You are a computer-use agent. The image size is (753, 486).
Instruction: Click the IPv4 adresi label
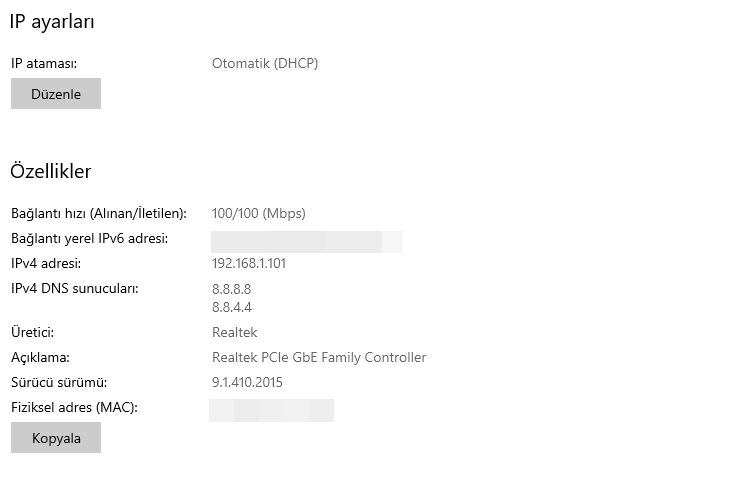(x=45, y=264)
